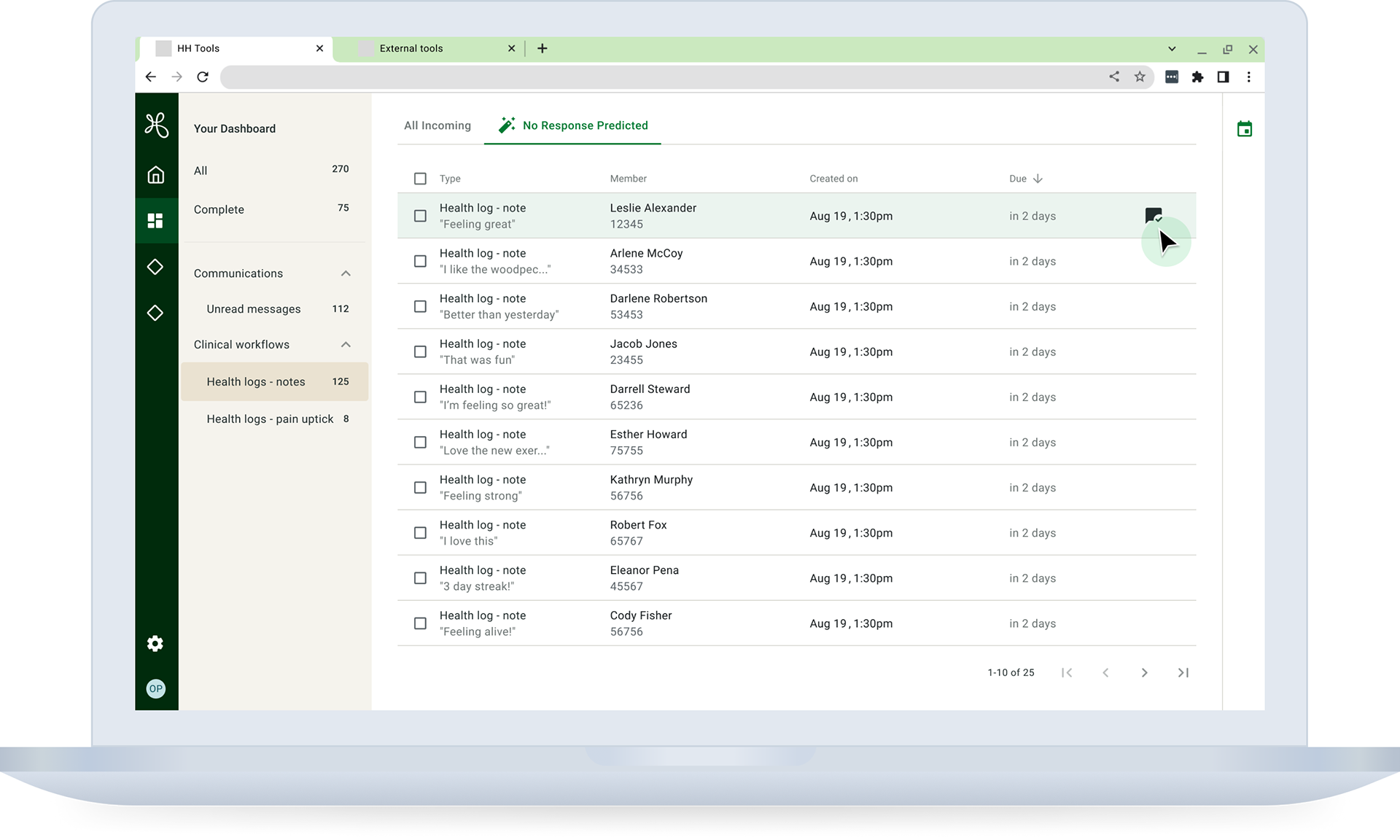Check the Esther Howard row checkbox
1400x840 pixels.
tap(420, 443)
